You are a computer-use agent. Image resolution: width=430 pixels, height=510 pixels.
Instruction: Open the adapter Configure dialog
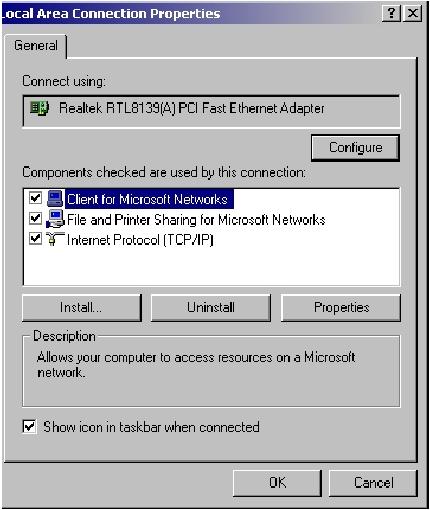pyautogui.click(x=355, y=148)
